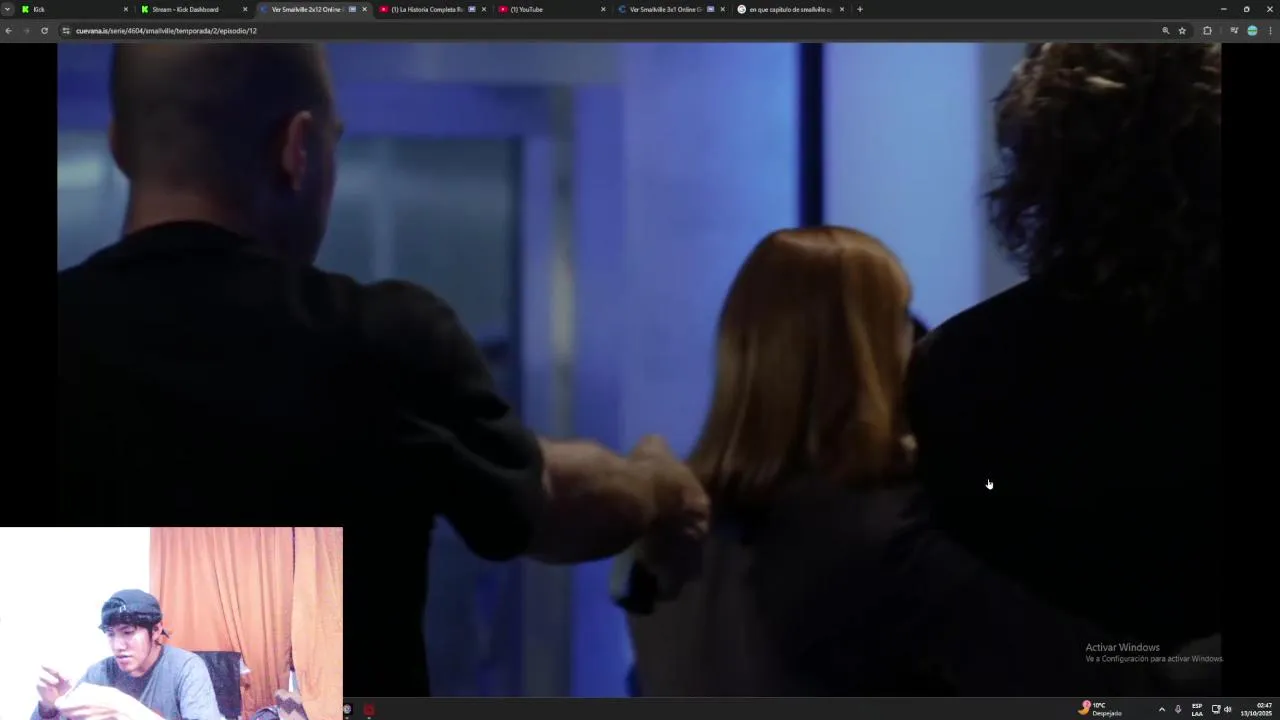Open the browser extensions puzzle icon
This screenshot has height=720, width=1280.
pyautogui.click(x=1207, y=31)
